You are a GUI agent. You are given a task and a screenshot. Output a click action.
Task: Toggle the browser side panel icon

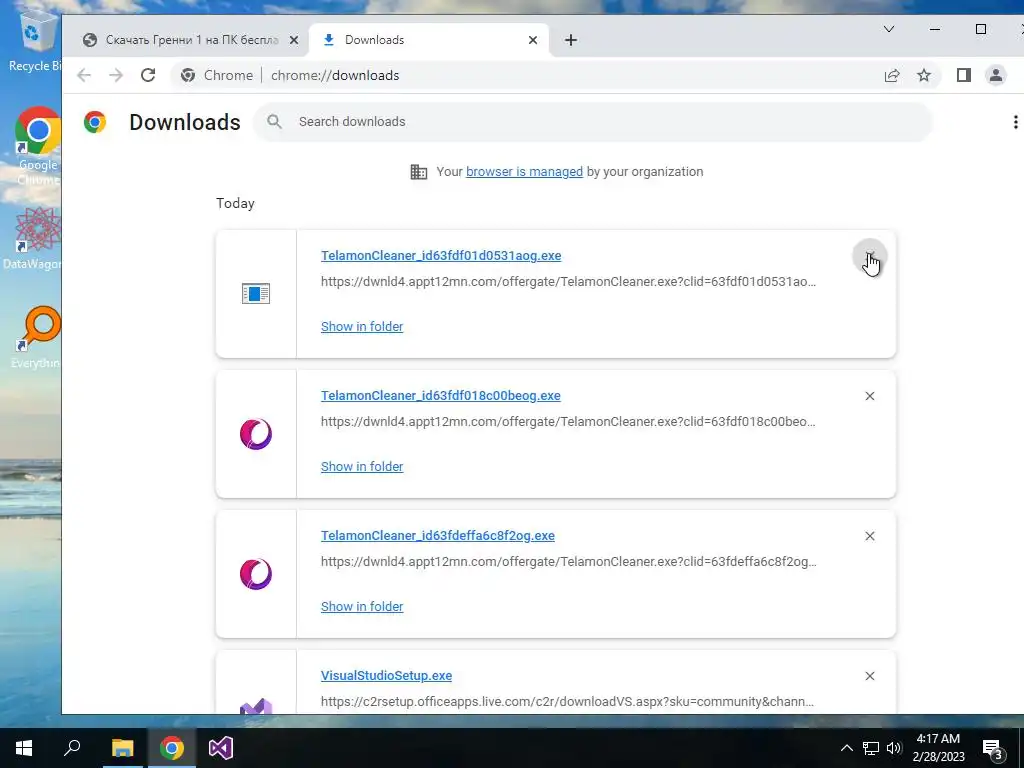963,75
